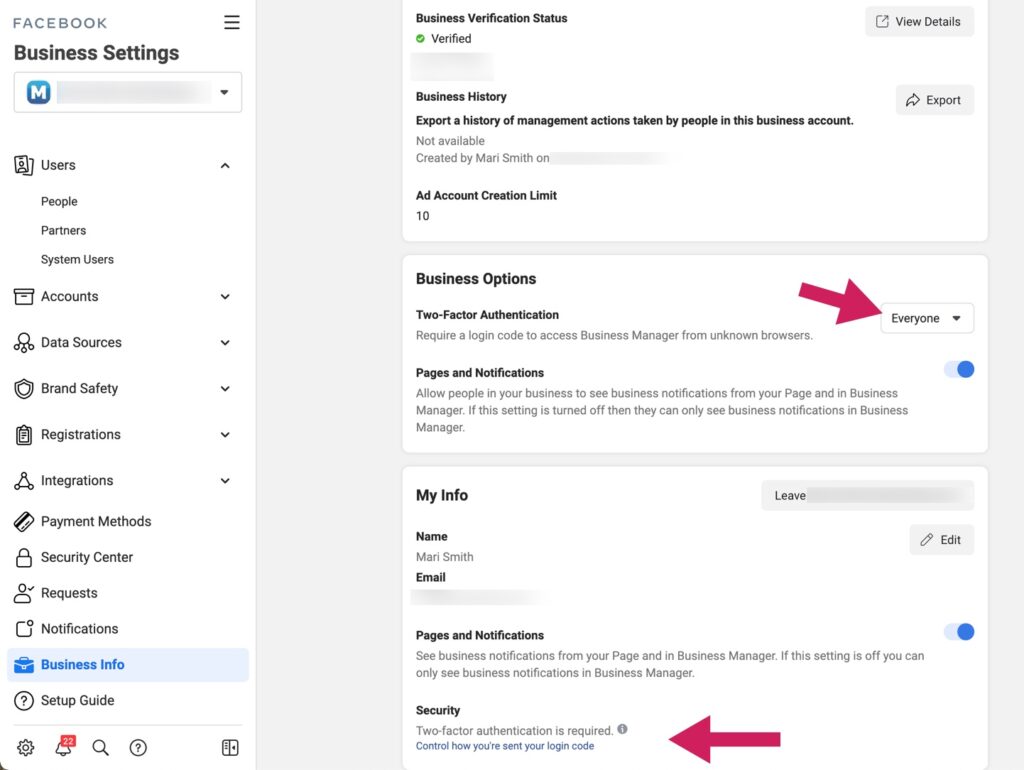Click the Security Center lock icon
Screen dimensions: 1024x770
pos(24,557)
